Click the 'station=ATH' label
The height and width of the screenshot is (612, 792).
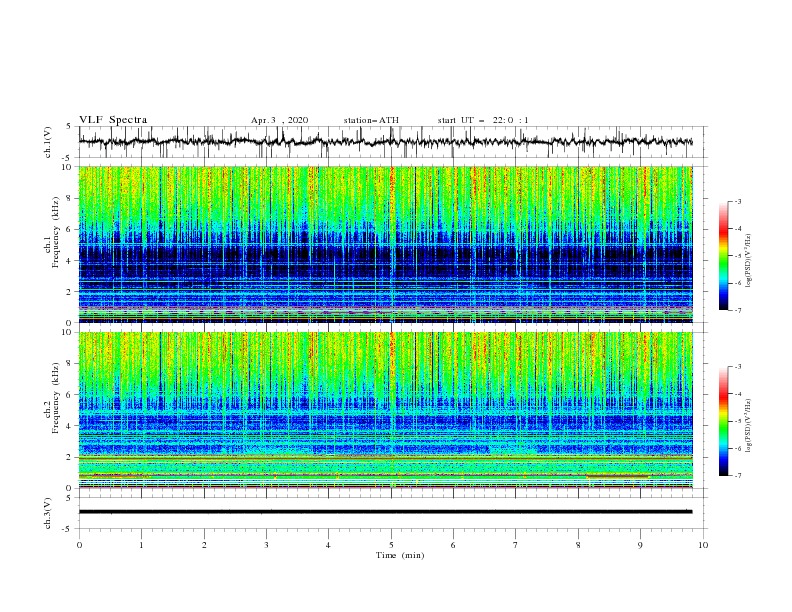[x=371, y=120]
